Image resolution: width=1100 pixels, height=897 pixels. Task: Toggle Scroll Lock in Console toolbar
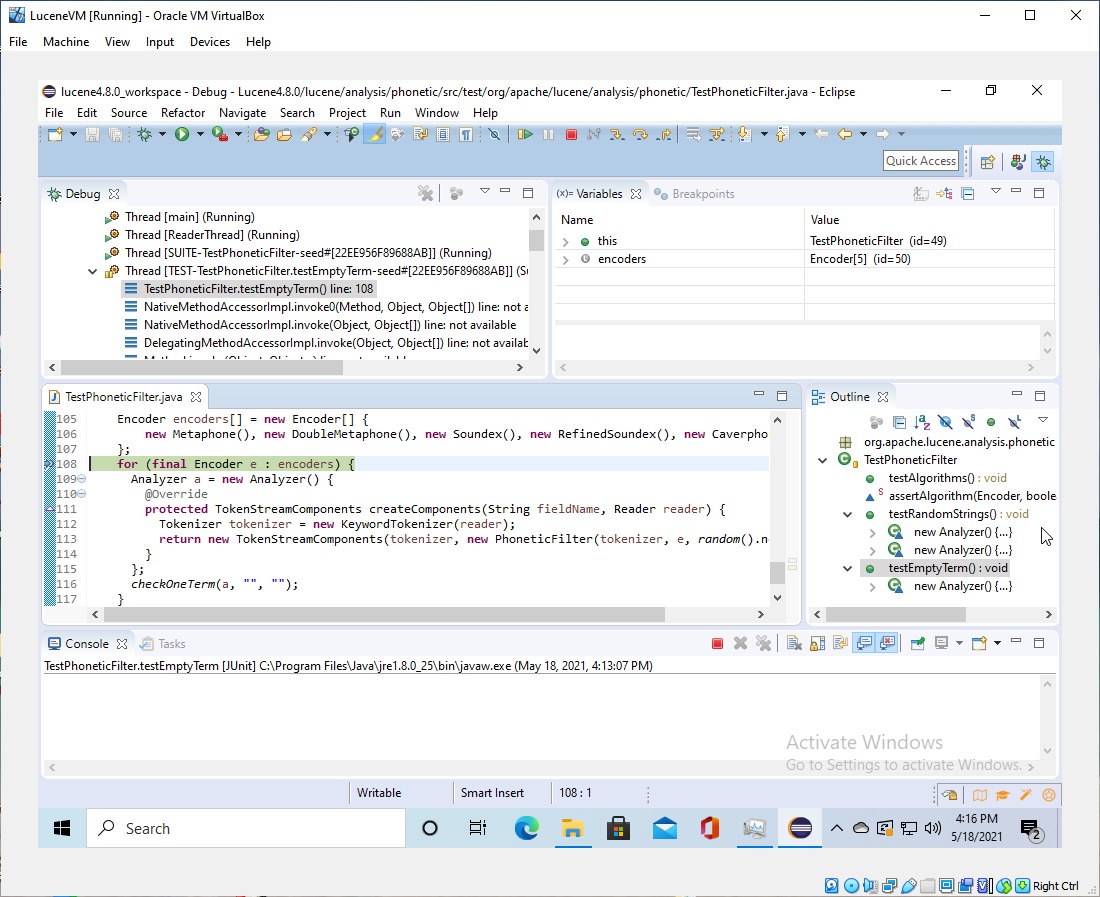816,643
